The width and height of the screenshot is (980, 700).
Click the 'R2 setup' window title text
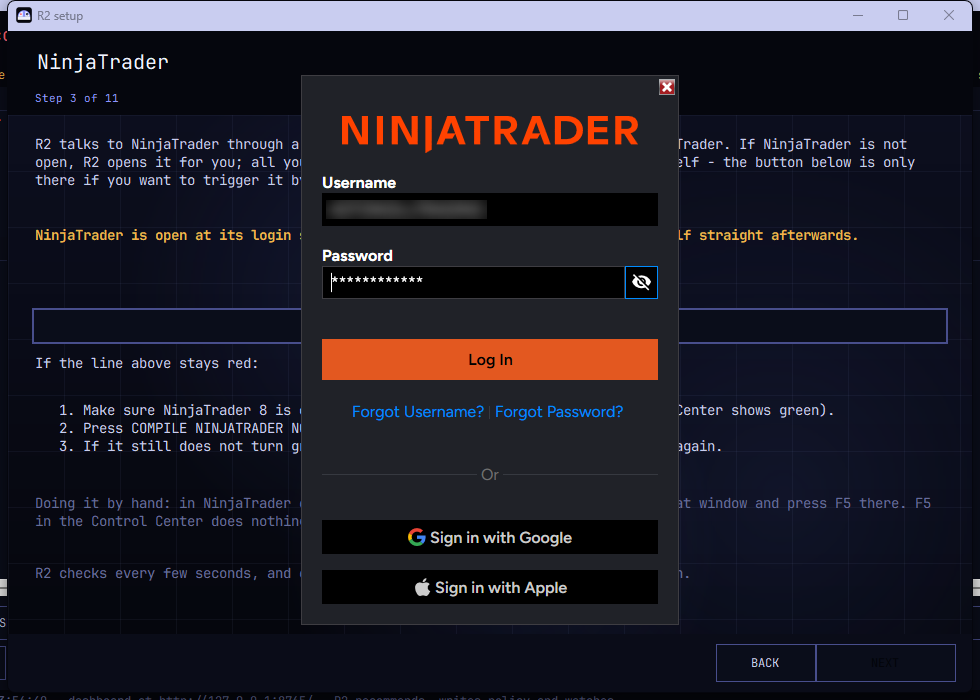tap(60, 16)
